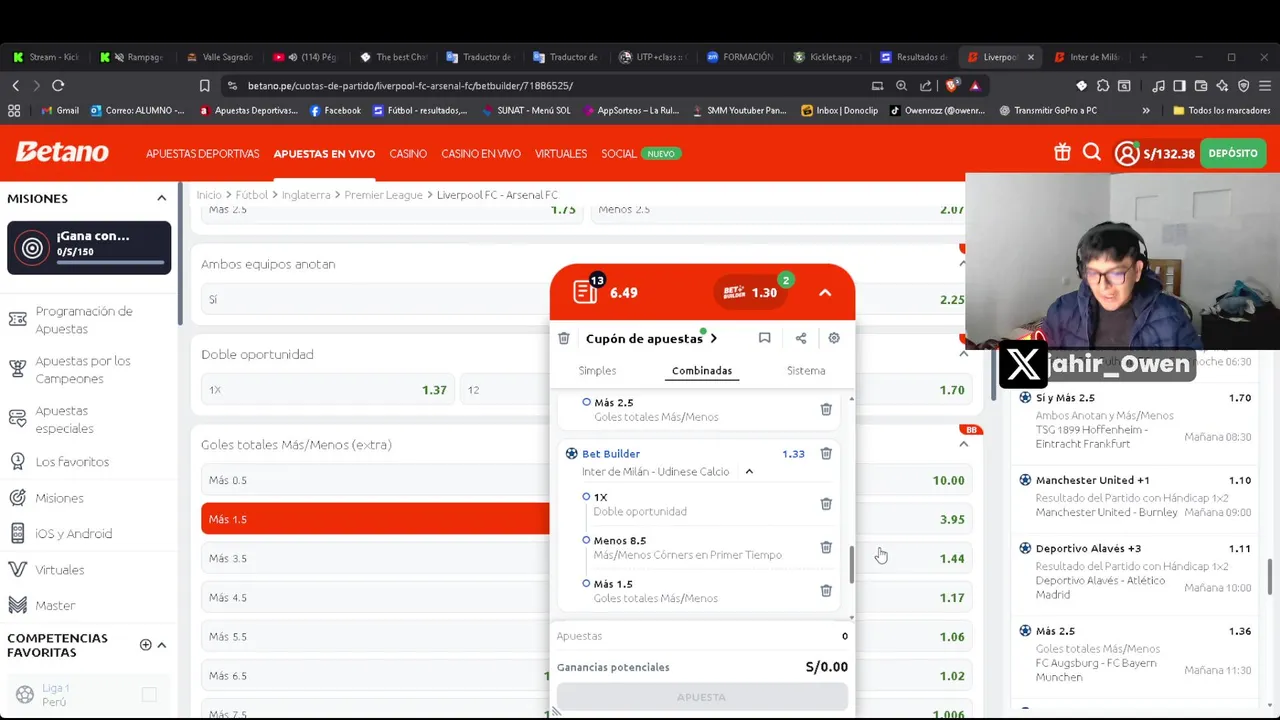Open APUESTAS DEPORTIVAS menu

(203, 153)
